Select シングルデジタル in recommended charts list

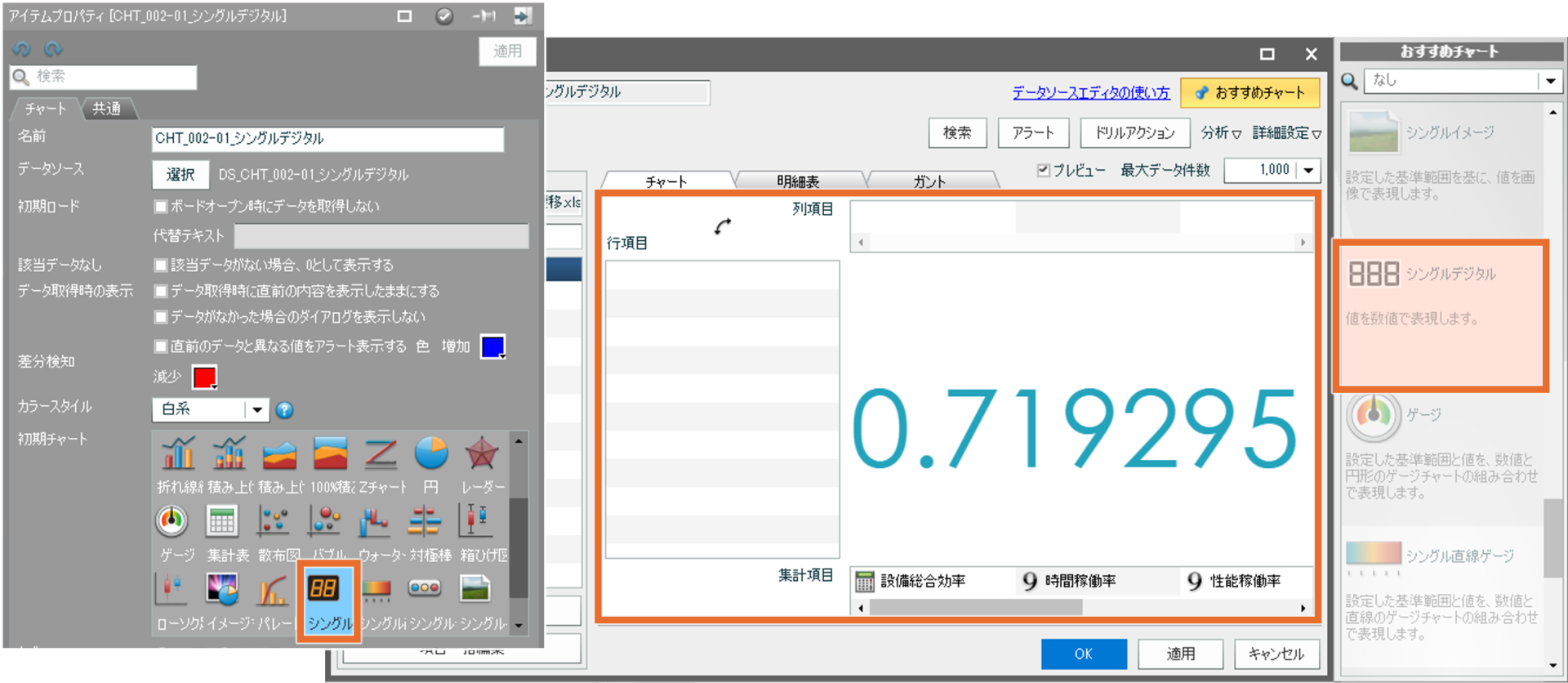[x=1441, y=315]
